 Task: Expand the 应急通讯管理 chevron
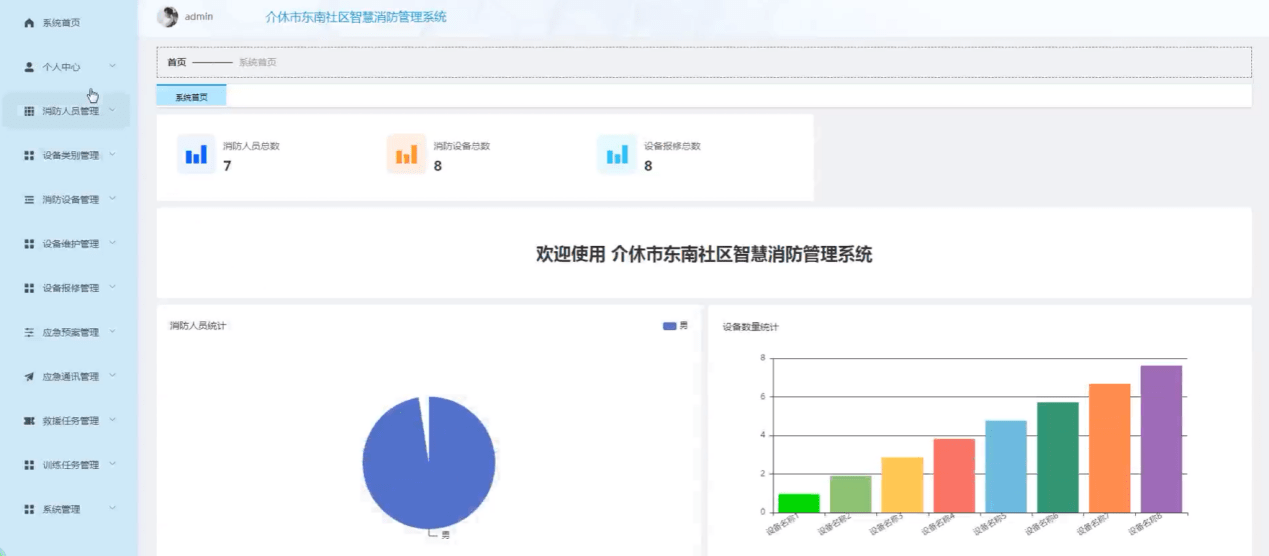coord(112,375)
